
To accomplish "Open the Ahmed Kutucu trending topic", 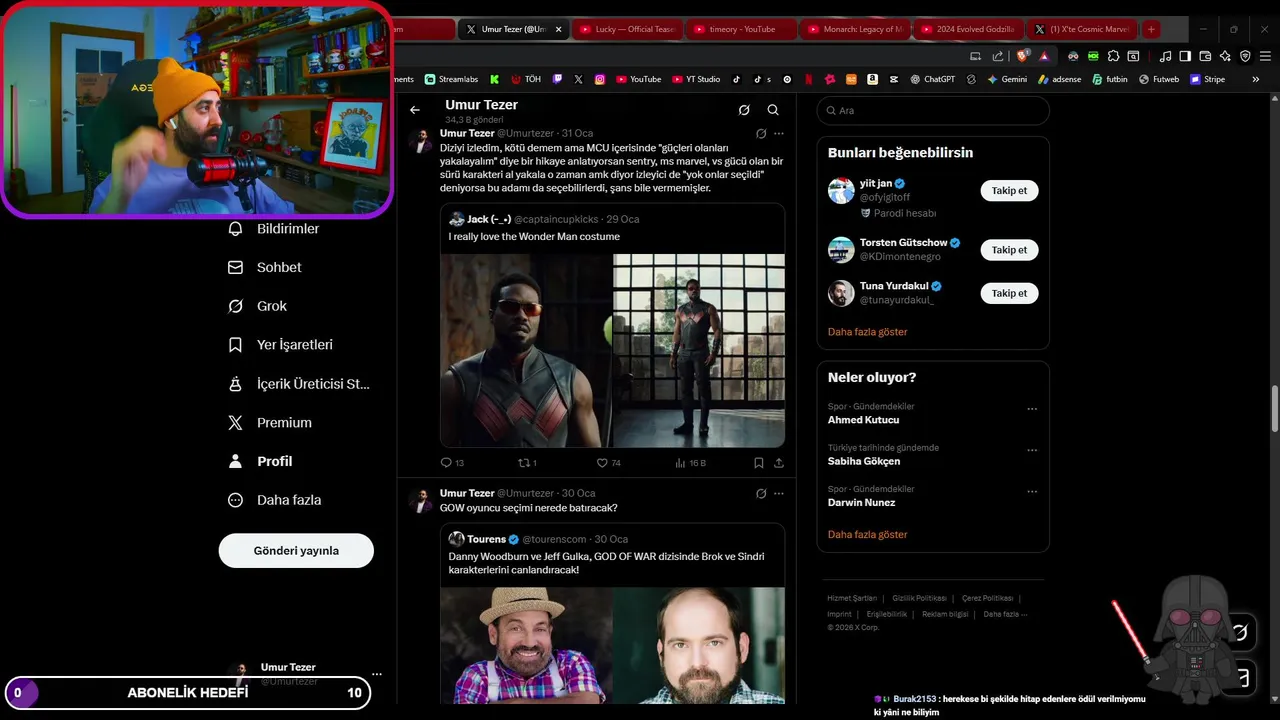I will click(x=863, y=420).
